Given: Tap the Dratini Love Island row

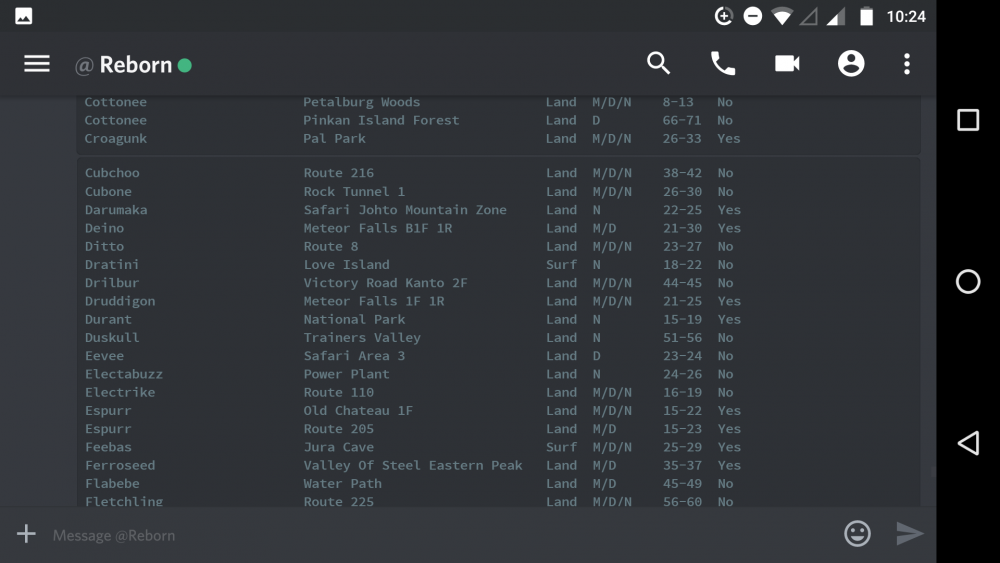Looking at the screenshot, I should (408, 265).
